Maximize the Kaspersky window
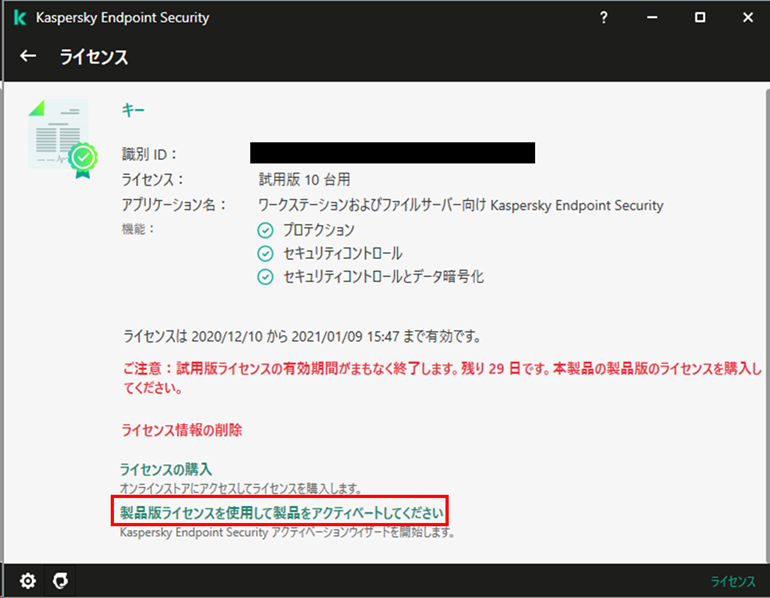This screenshot has width=770, height=598. [700, 18]
